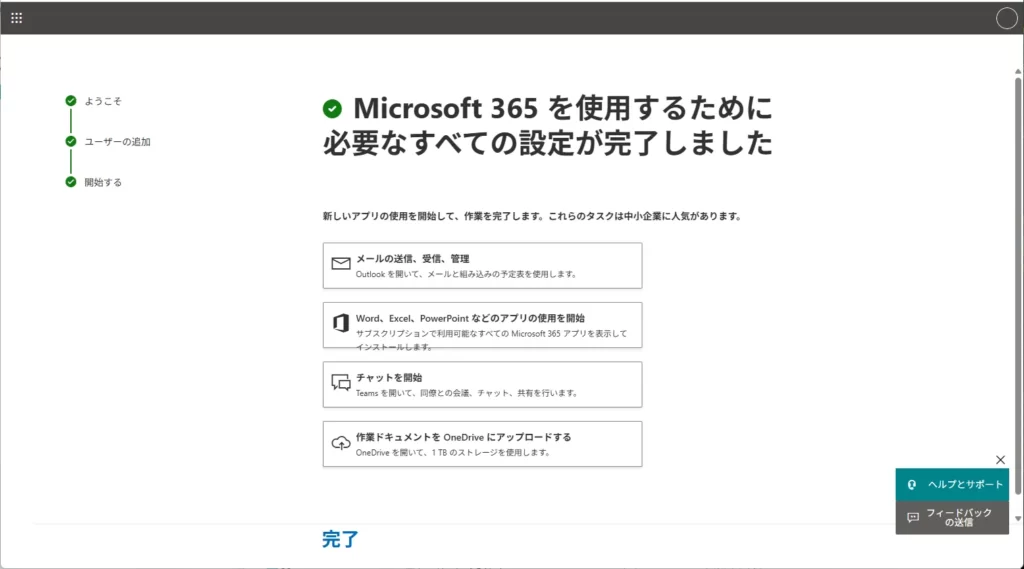Select the ようこそ step label
This screenshot has height=569, width=1024.
tap(103, 101)
